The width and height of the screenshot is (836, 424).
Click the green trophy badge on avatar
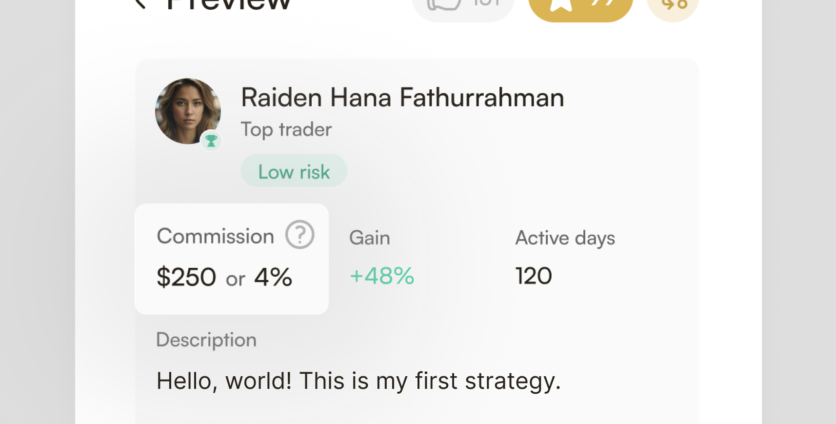tap(210, 141)
